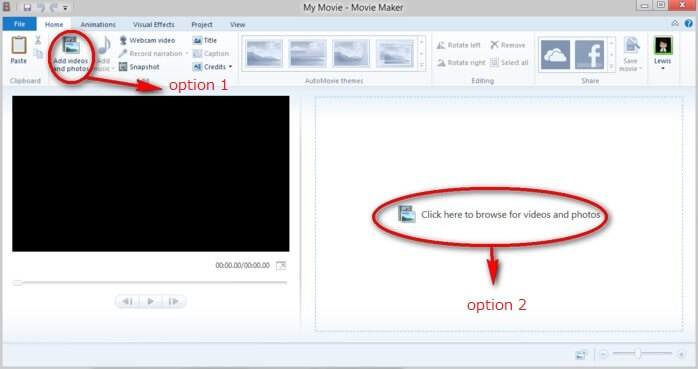Share the movie to Facebook

(x=589, y=55)
